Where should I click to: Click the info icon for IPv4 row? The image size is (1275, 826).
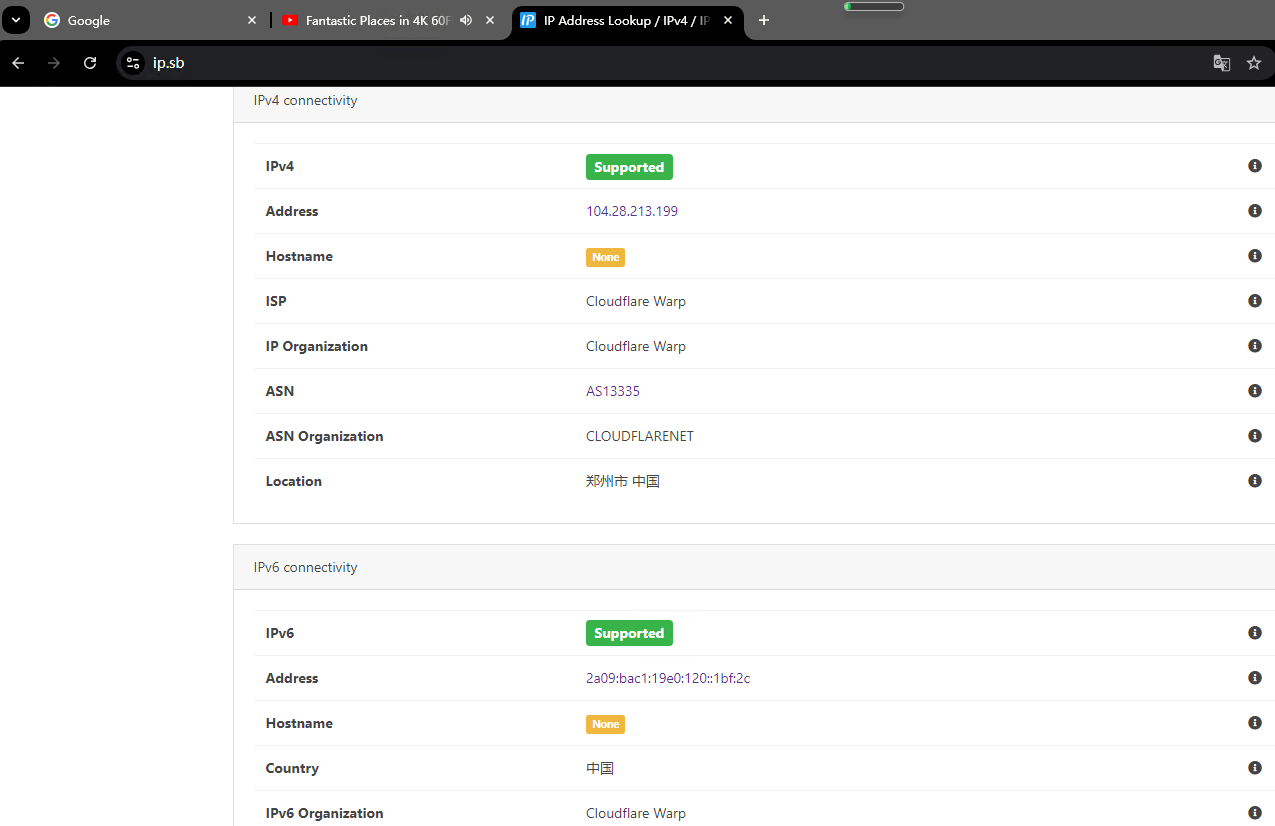point(1255,166)
